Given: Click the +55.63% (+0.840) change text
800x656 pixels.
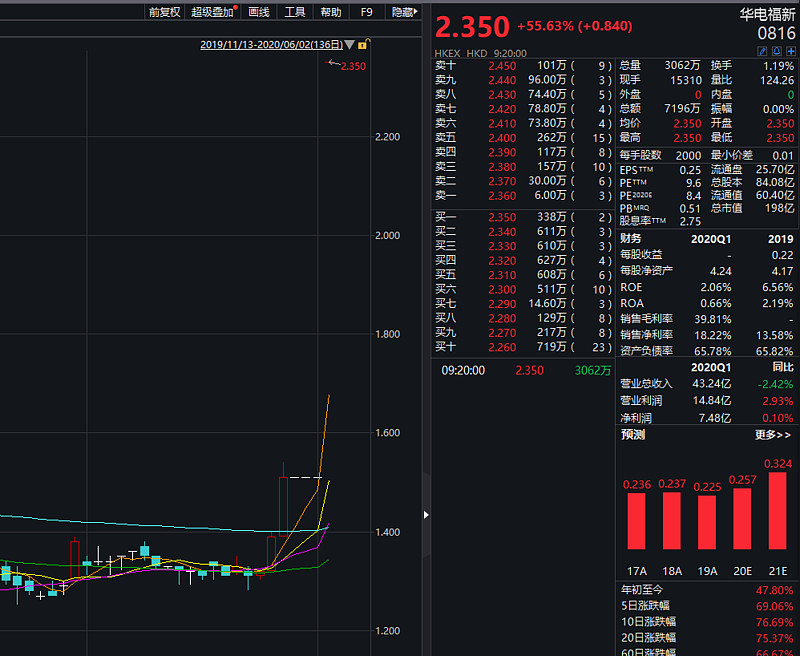Looking at the screenshot, I should (x=574, y=26).
